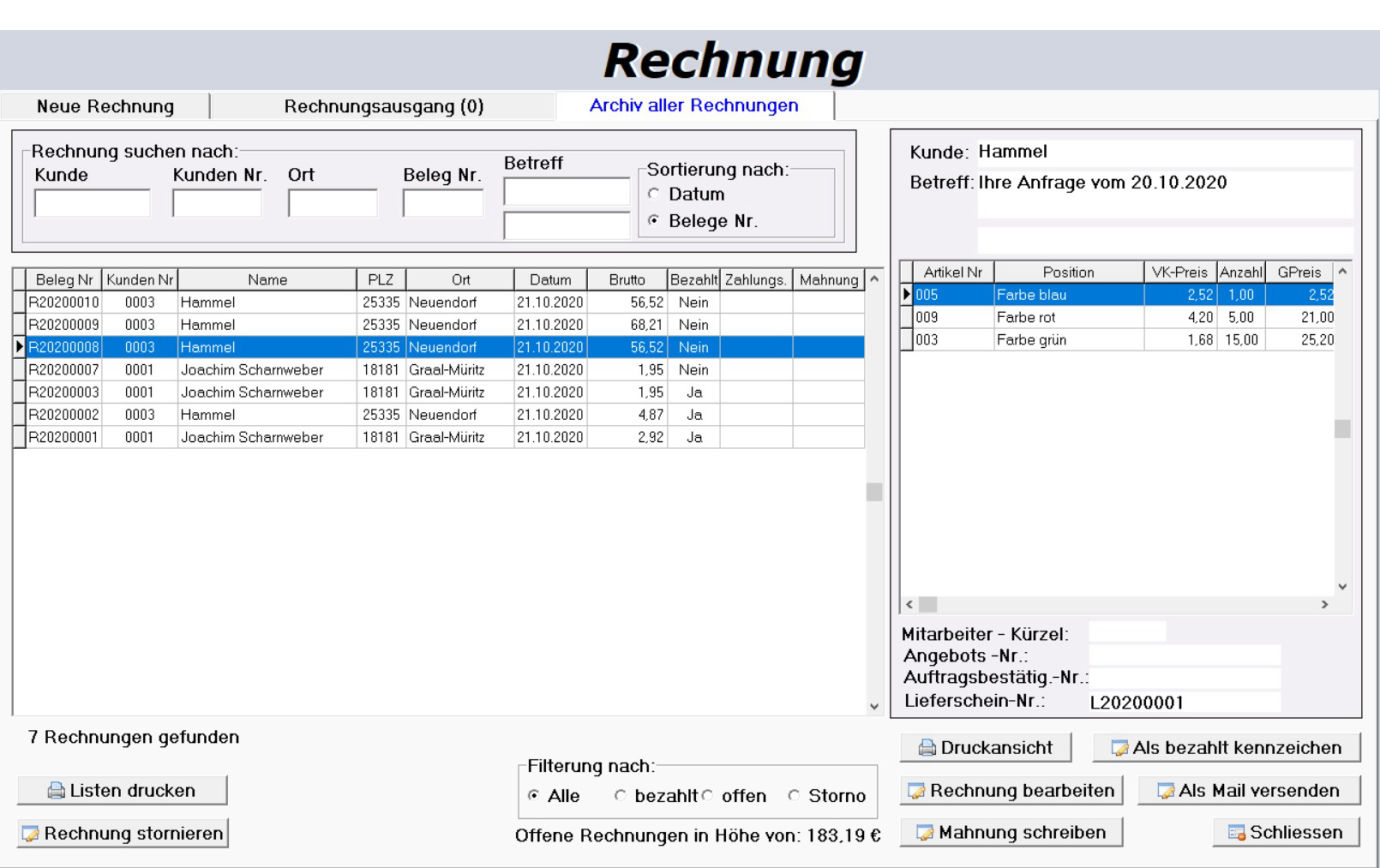Click the Mahnung schreiben icon
Viewport: 1380px width, 868px height.
(925, 833)
